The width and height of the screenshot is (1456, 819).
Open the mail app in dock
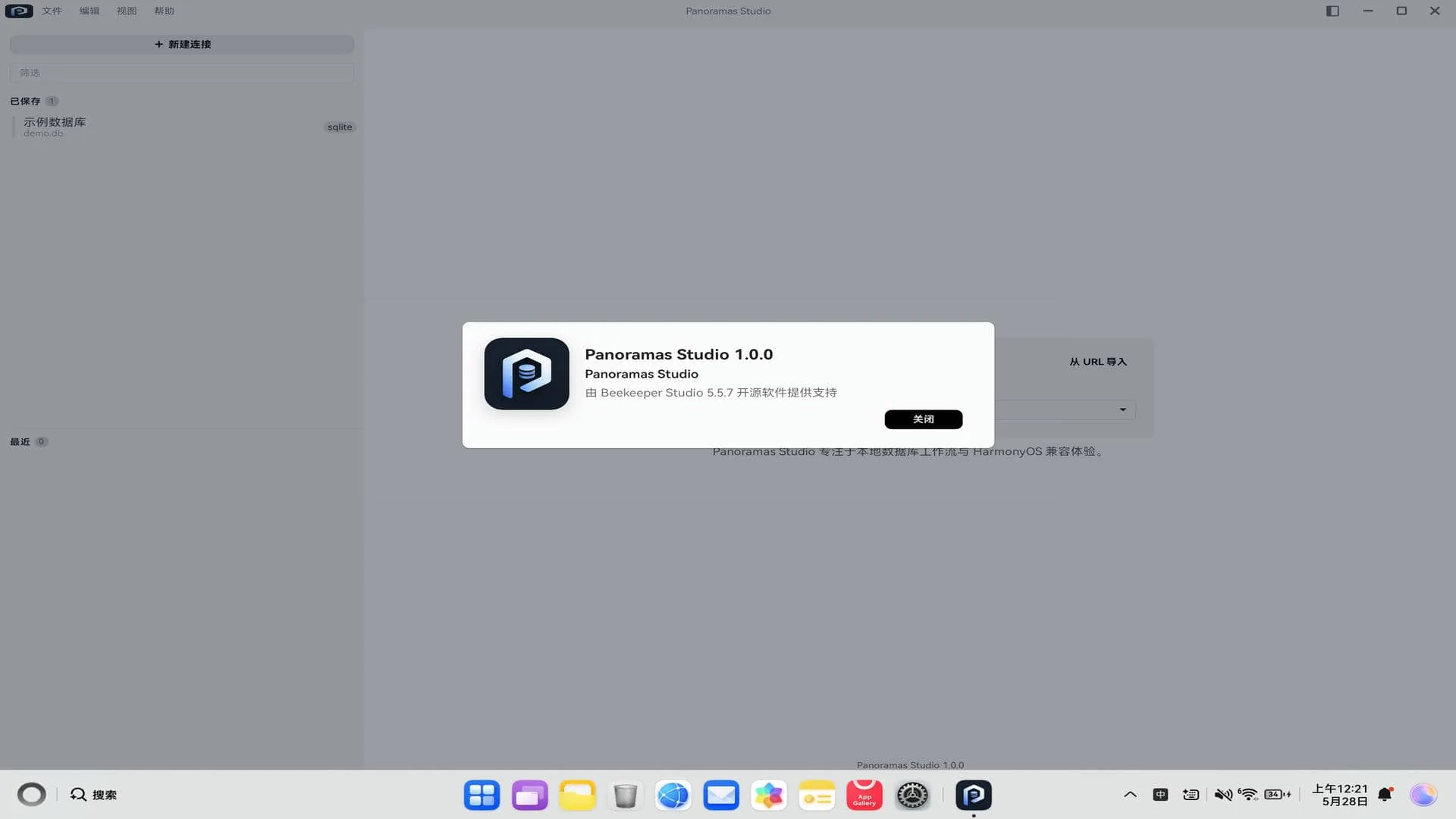720,795
